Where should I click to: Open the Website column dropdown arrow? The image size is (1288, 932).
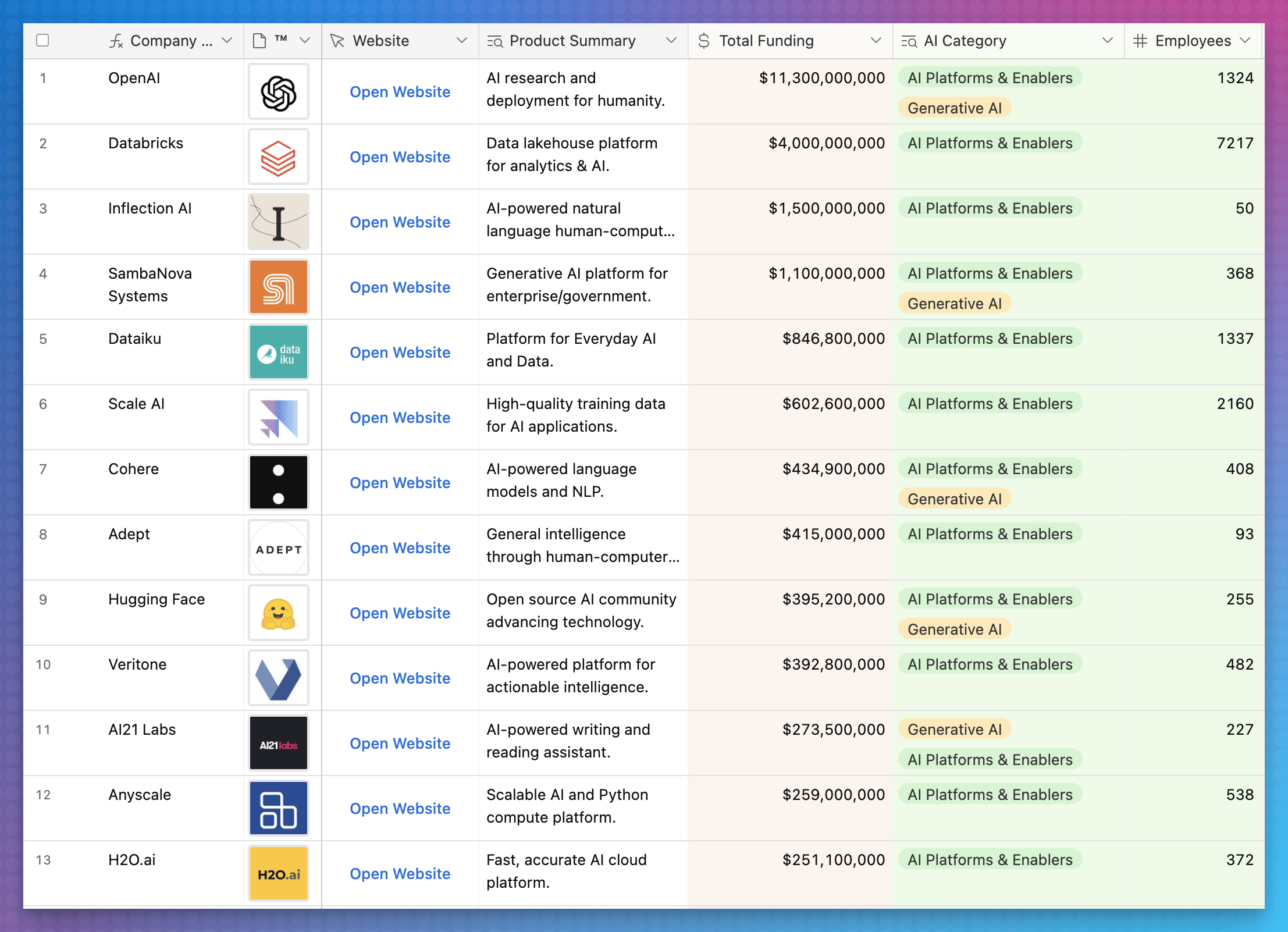tap(462, 41)
